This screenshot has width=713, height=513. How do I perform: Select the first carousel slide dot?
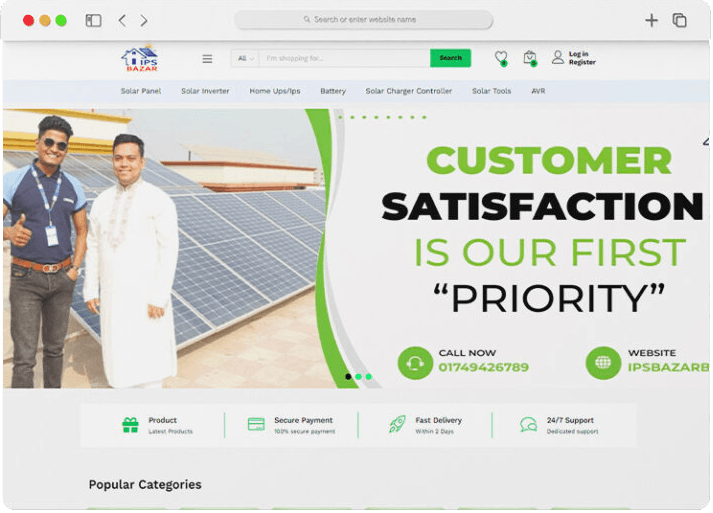[x=348, y=377]
